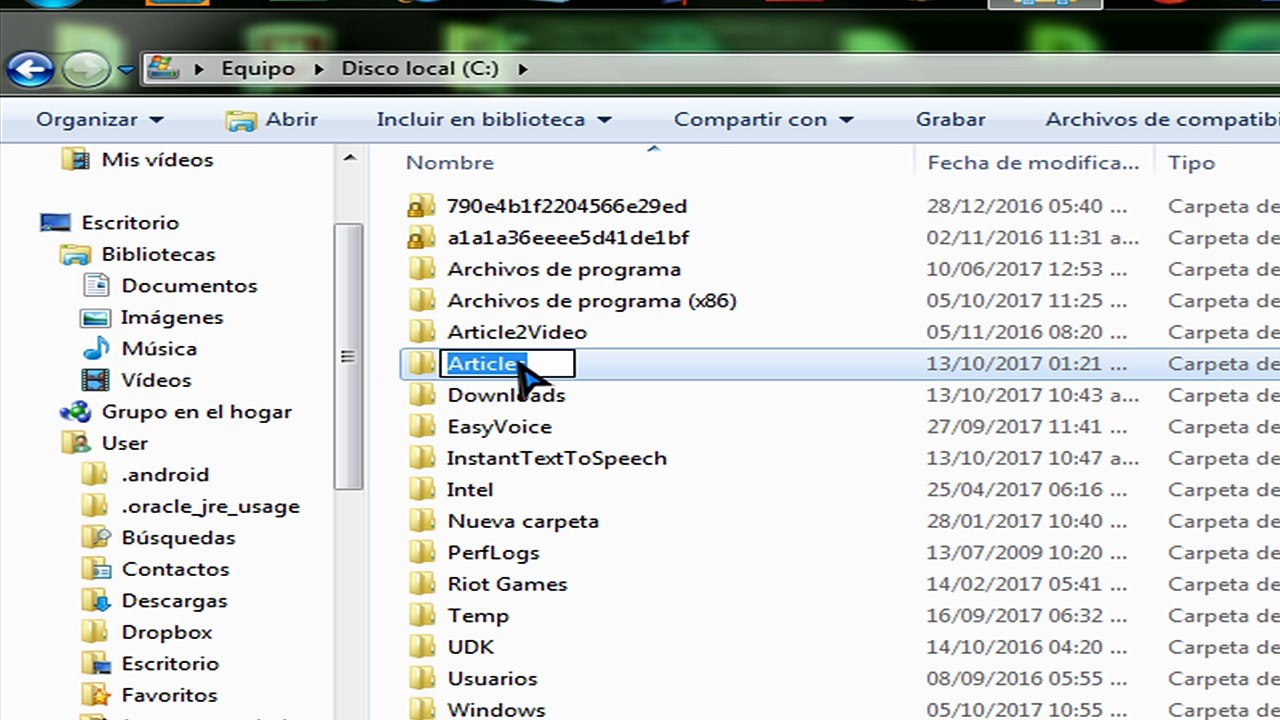Viewport: 1280px width, 720px height.
Task: Select UDK folder
Action: pyautogui.click(x=470, y=647)
